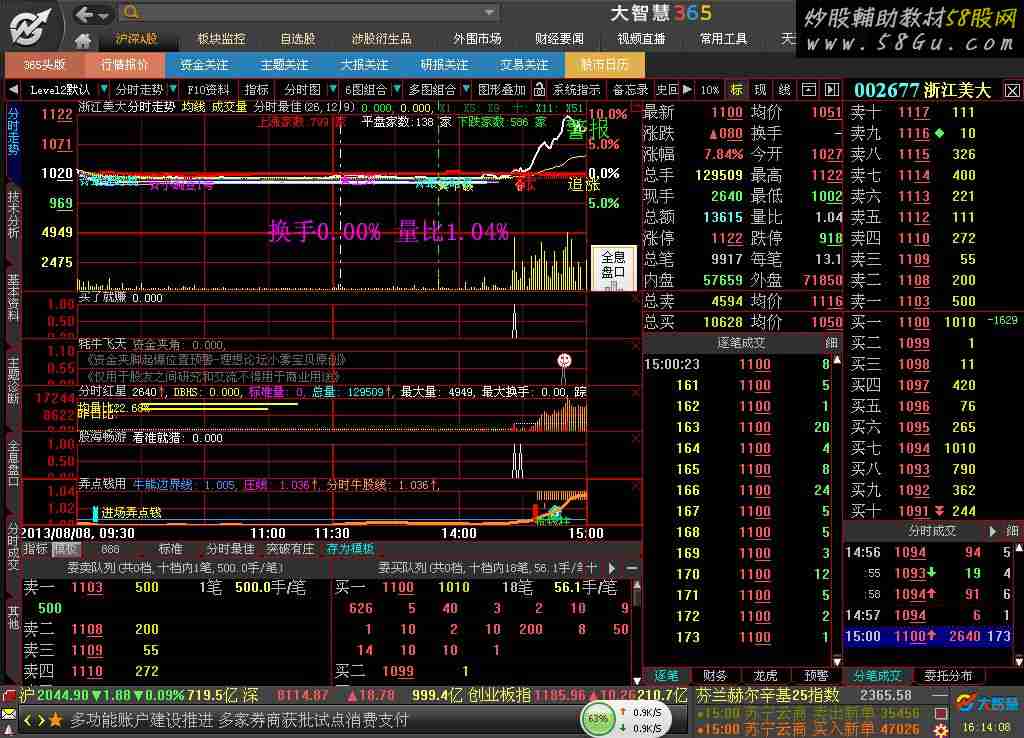1024x738 pixels.
Task: Click next news arrow in ticker bar
Action: (40, 720)
